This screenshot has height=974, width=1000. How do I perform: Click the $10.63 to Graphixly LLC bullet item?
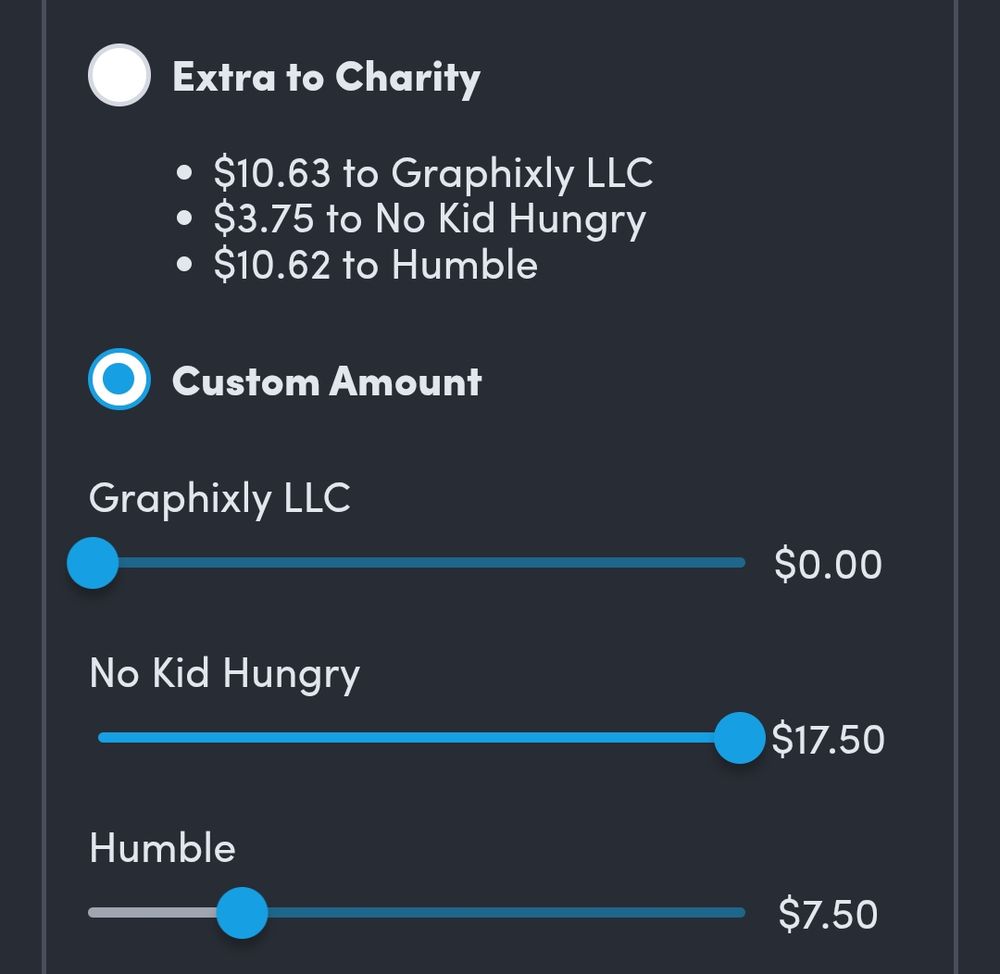tap(433, 172)
